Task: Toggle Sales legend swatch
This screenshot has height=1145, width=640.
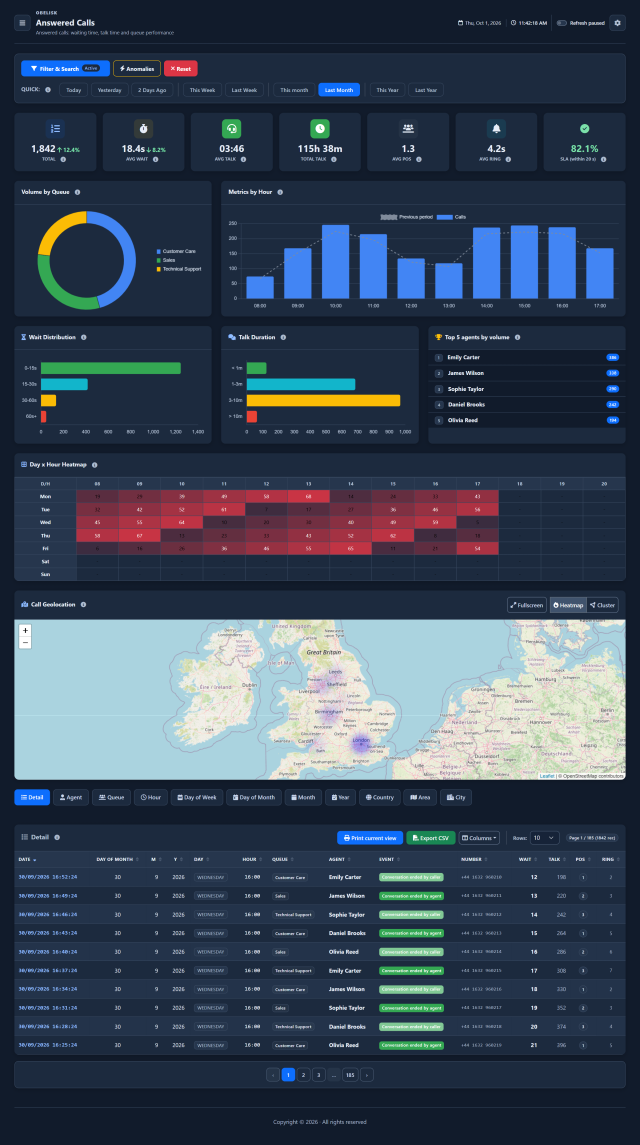Action: pos(159,260)
